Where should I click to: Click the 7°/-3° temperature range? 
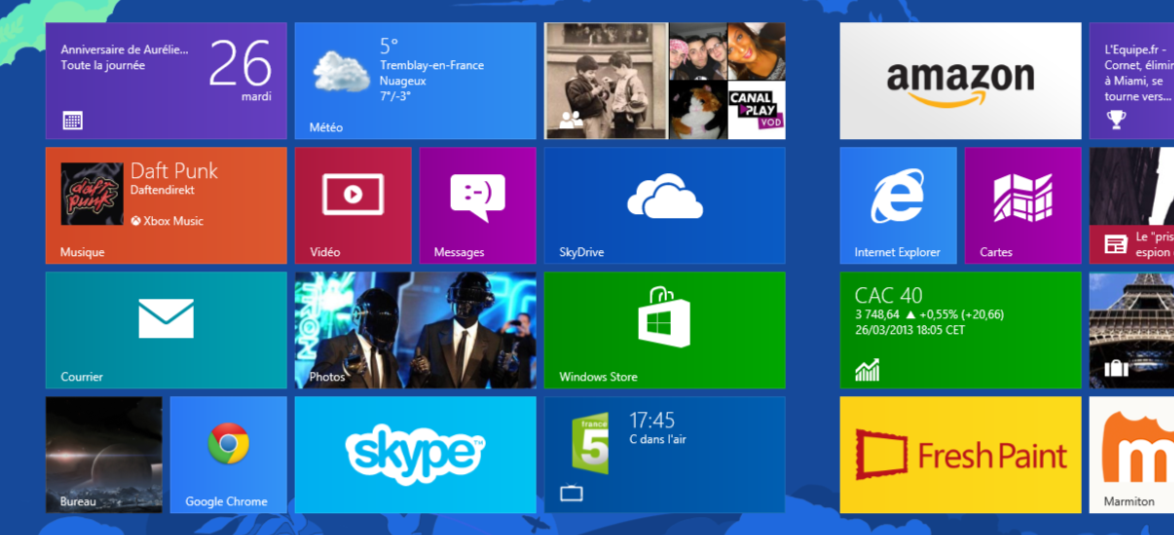(395, 97)
